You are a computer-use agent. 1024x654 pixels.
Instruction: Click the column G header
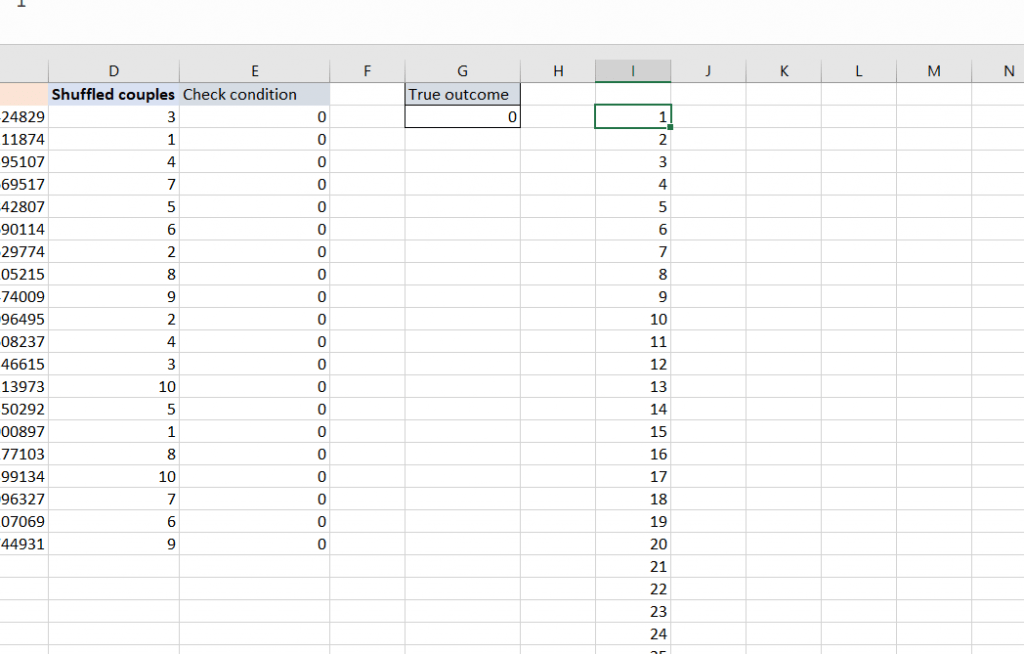click(462, 71)
